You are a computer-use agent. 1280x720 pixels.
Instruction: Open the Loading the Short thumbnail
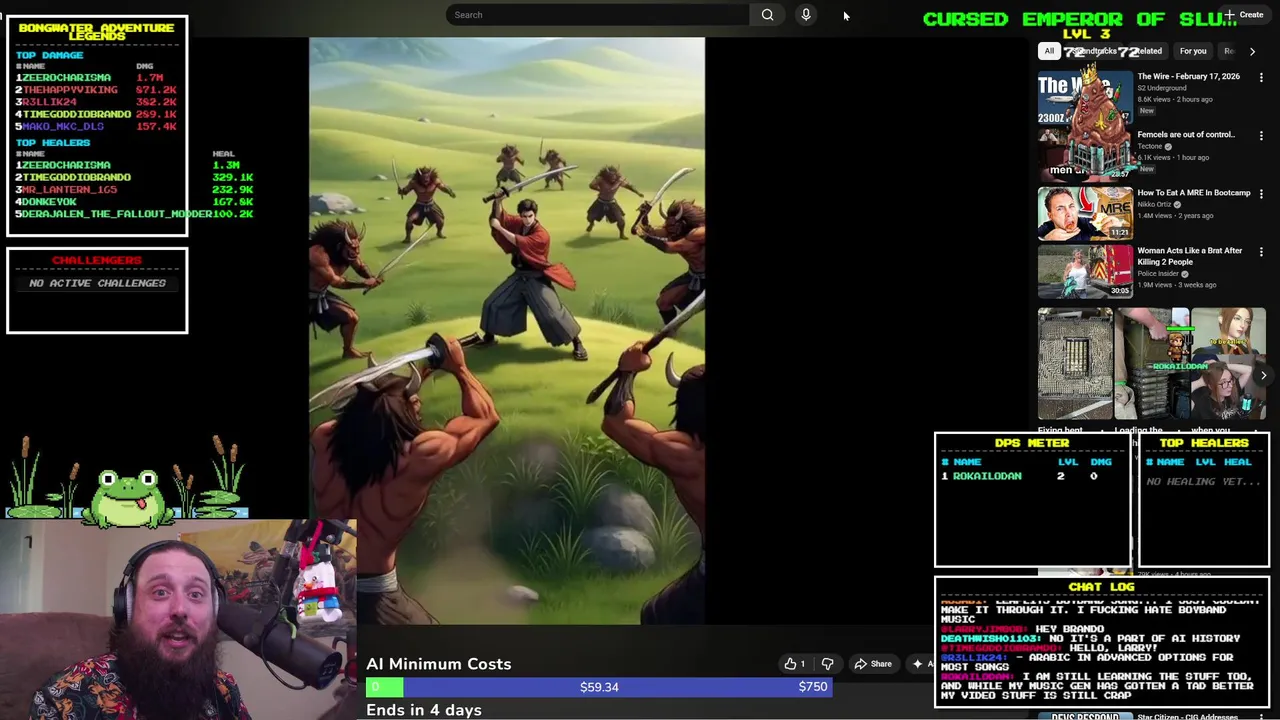tap(1151, 364)
